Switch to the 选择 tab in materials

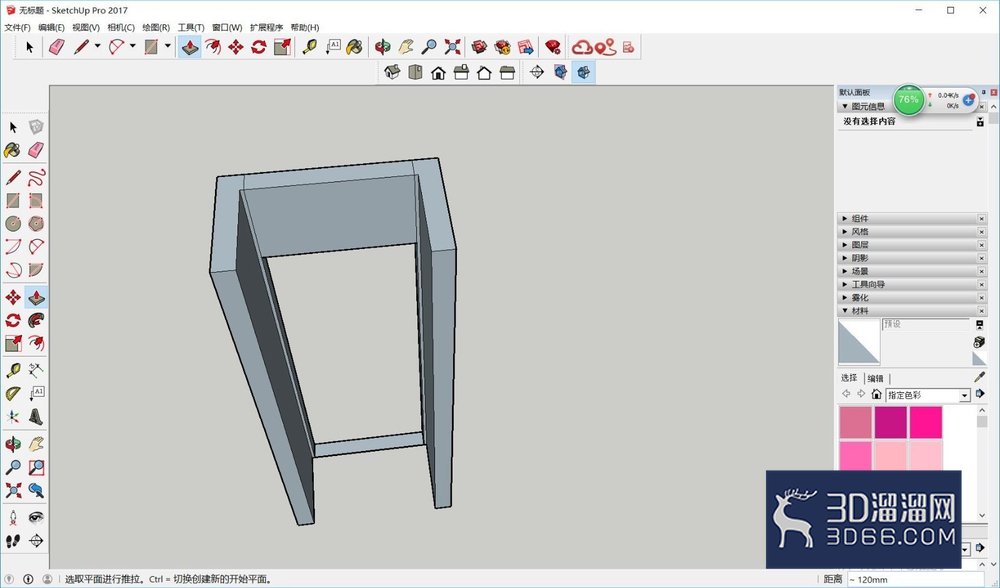(849, 378)
